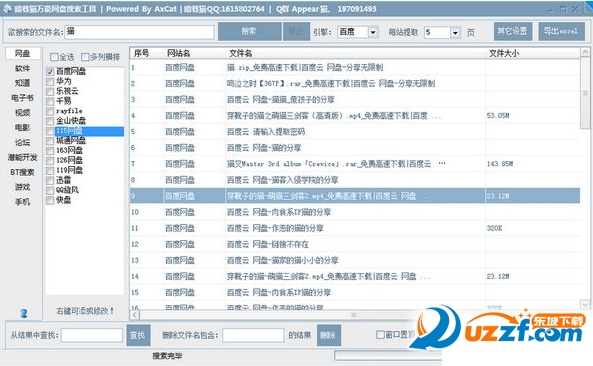
Task: Uncheck the 百度网盘 checkbox
Action: click(x=50, y=71)
